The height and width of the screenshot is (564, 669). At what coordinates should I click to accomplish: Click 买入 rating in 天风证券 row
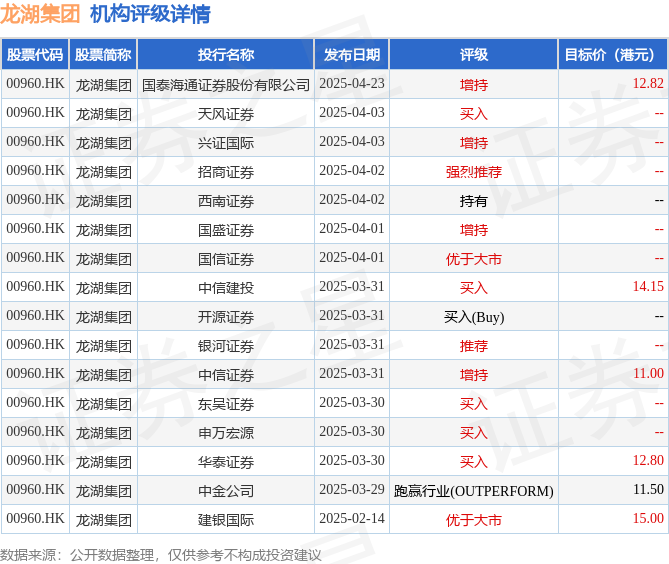click(474, 114)
